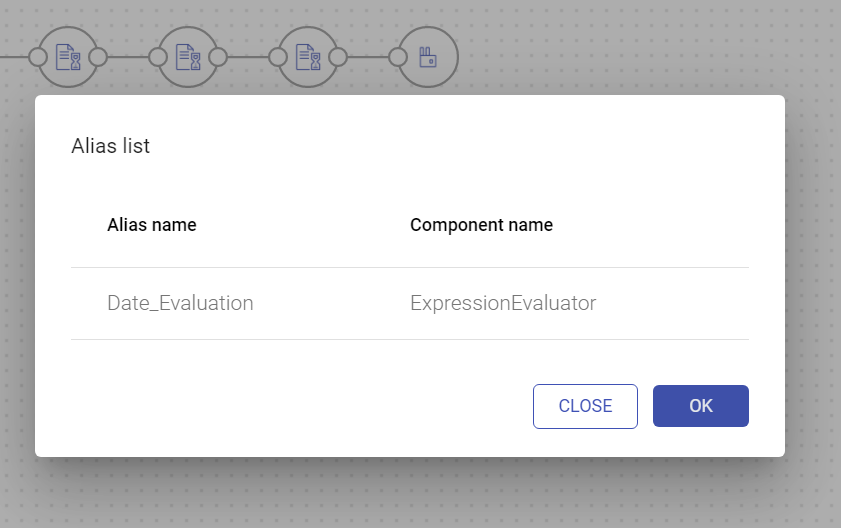Click the Alias name column header
The image size is (841, 528).
[x=152, y=225]
